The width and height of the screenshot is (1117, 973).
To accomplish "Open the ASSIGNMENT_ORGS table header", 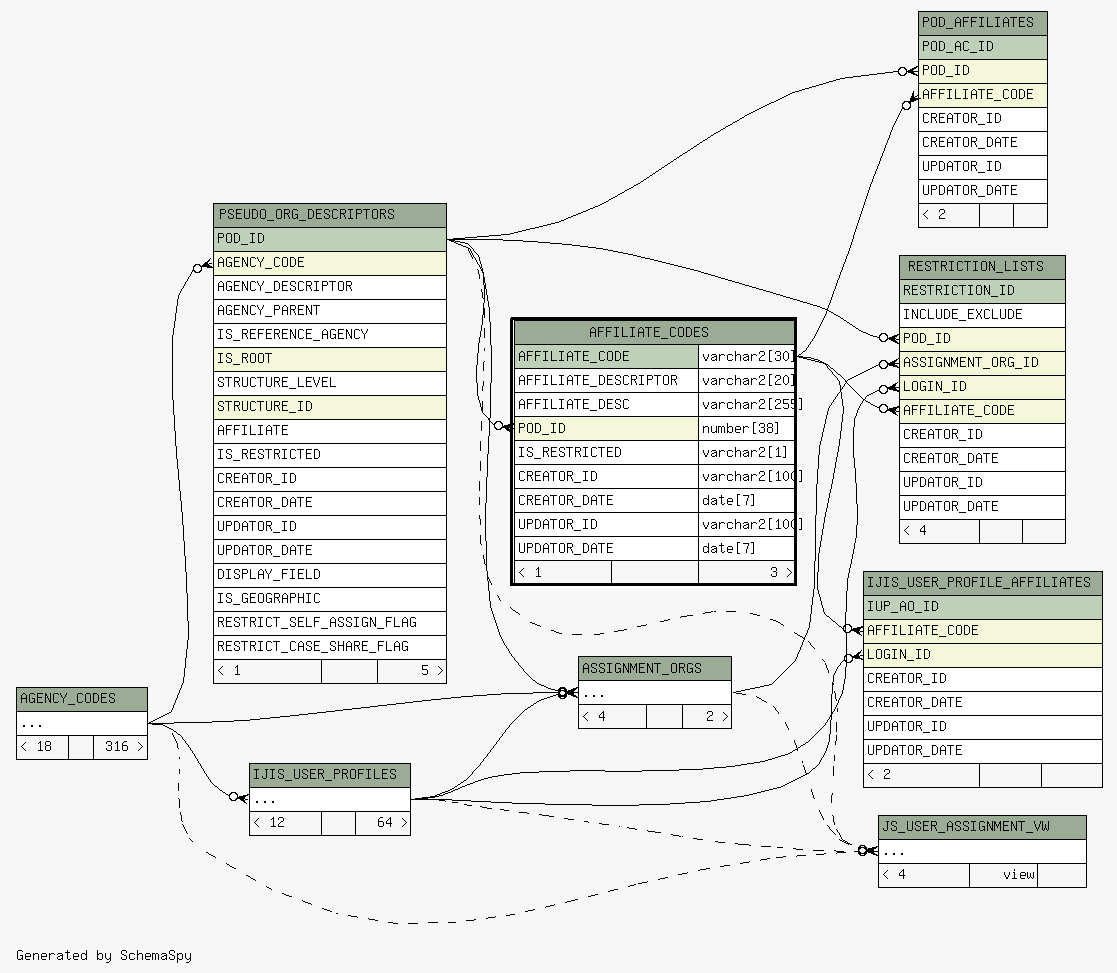I will pos(655,669).
